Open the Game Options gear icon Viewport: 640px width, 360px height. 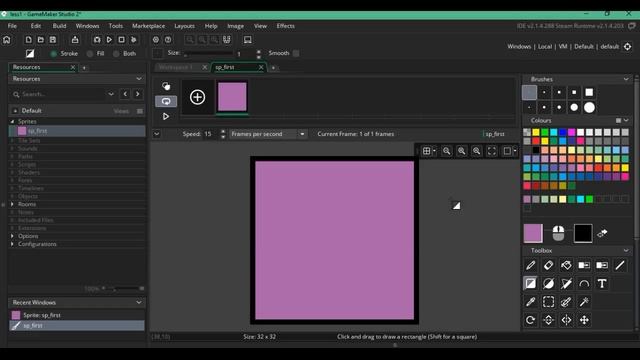coord(156,40)
